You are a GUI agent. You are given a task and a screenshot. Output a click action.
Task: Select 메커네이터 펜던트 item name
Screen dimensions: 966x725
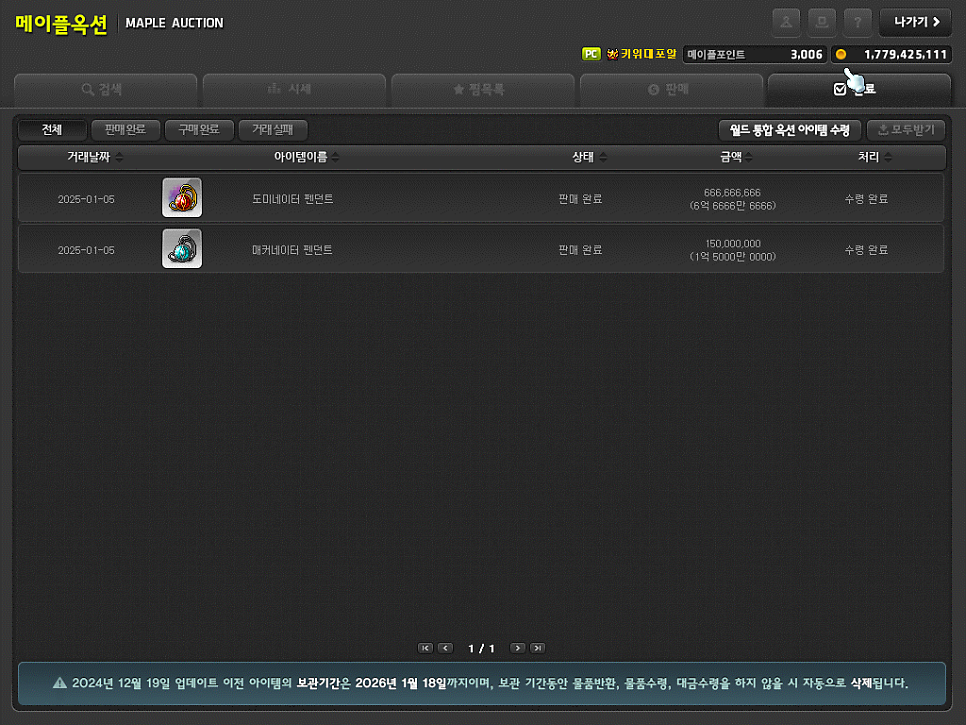(293, 250)
